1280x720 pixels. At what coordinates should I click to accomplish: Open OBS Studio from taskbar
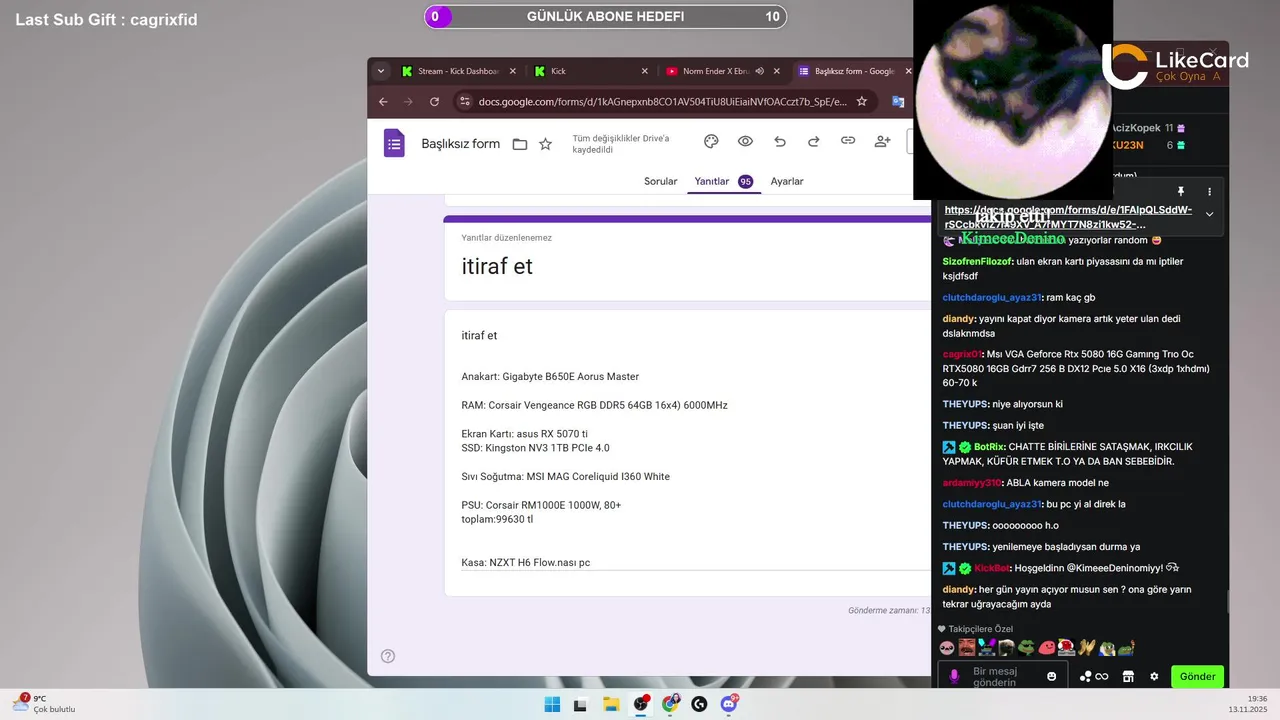[641, 704]
